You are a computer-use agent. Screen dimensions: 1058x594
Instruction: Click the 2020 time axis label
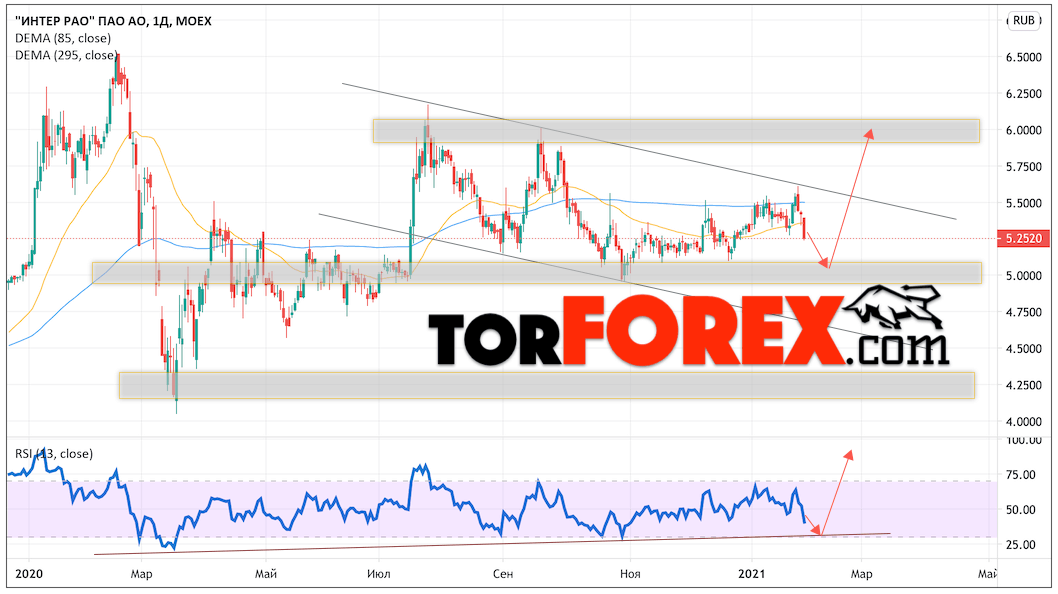(x=29, y=574)
